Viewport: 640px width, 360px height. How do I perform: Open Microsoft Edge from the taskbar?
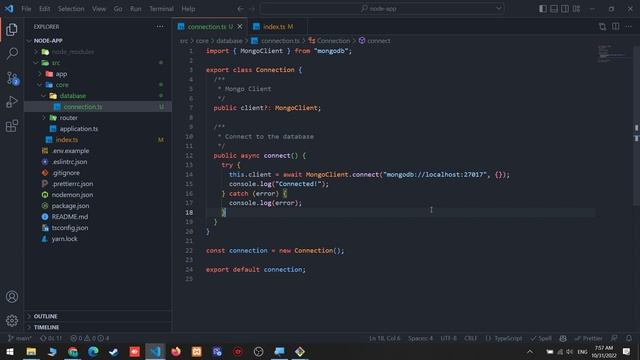(93, 351)
